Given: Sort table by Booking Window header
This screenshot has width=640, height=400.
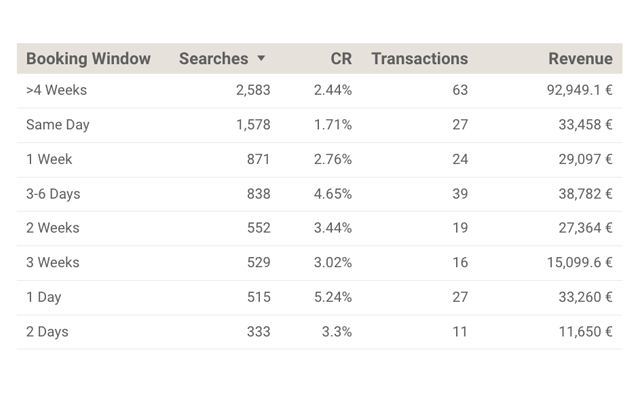Looking at the screenshot, I should [88, 59].
